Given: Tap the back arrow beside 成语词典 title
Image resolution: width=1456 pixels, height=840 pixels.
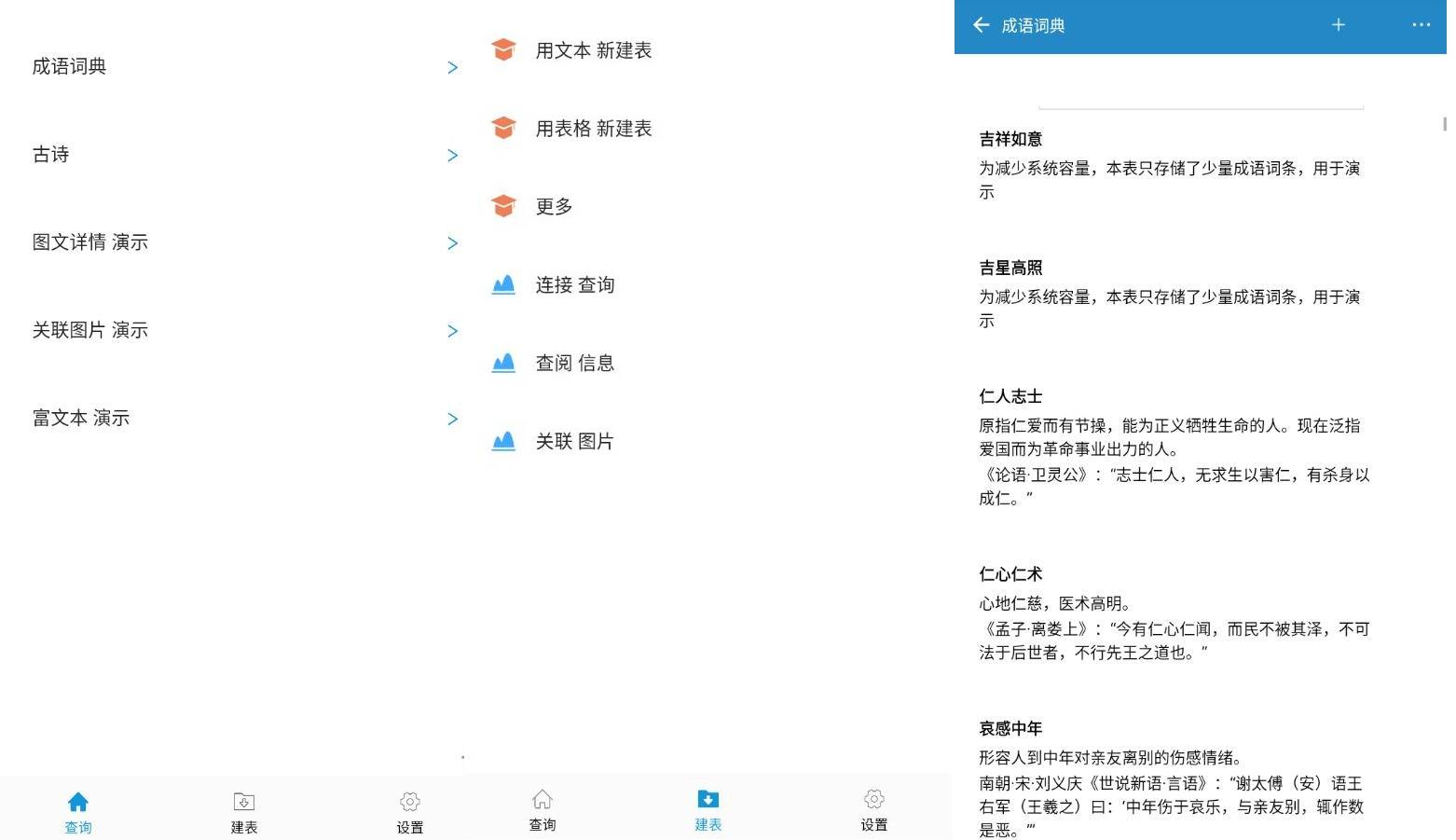Looking at the screenshot, I should coord(981,25).
